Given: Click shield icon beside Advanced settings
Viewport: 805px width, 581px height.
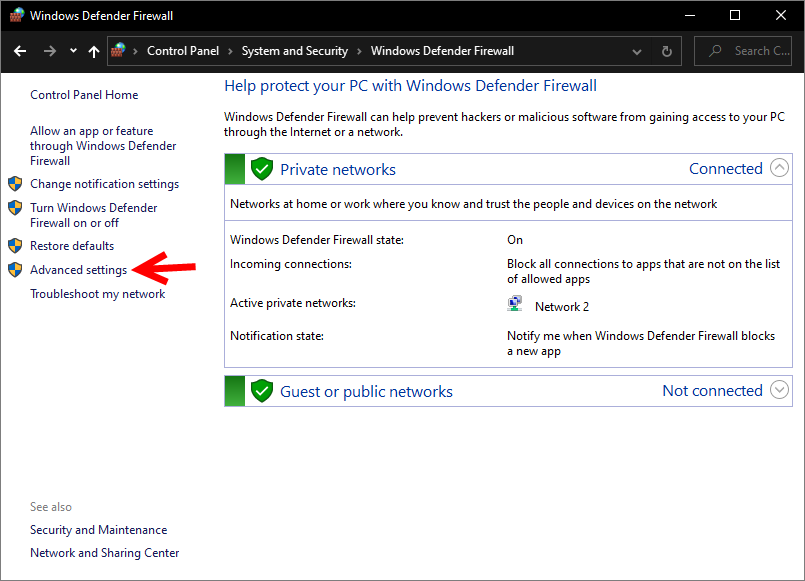Looking at the screenshot, I should coord(15,269).
